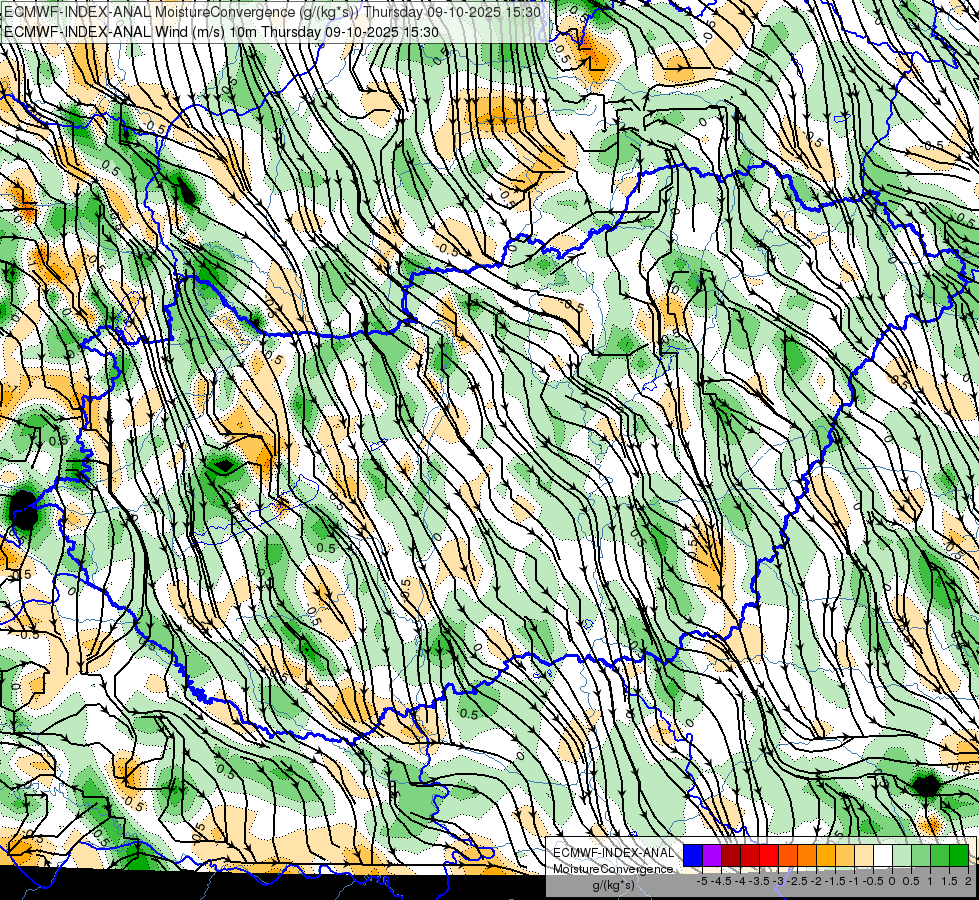Click the '0' legend scale value

[x=892, y=881]
